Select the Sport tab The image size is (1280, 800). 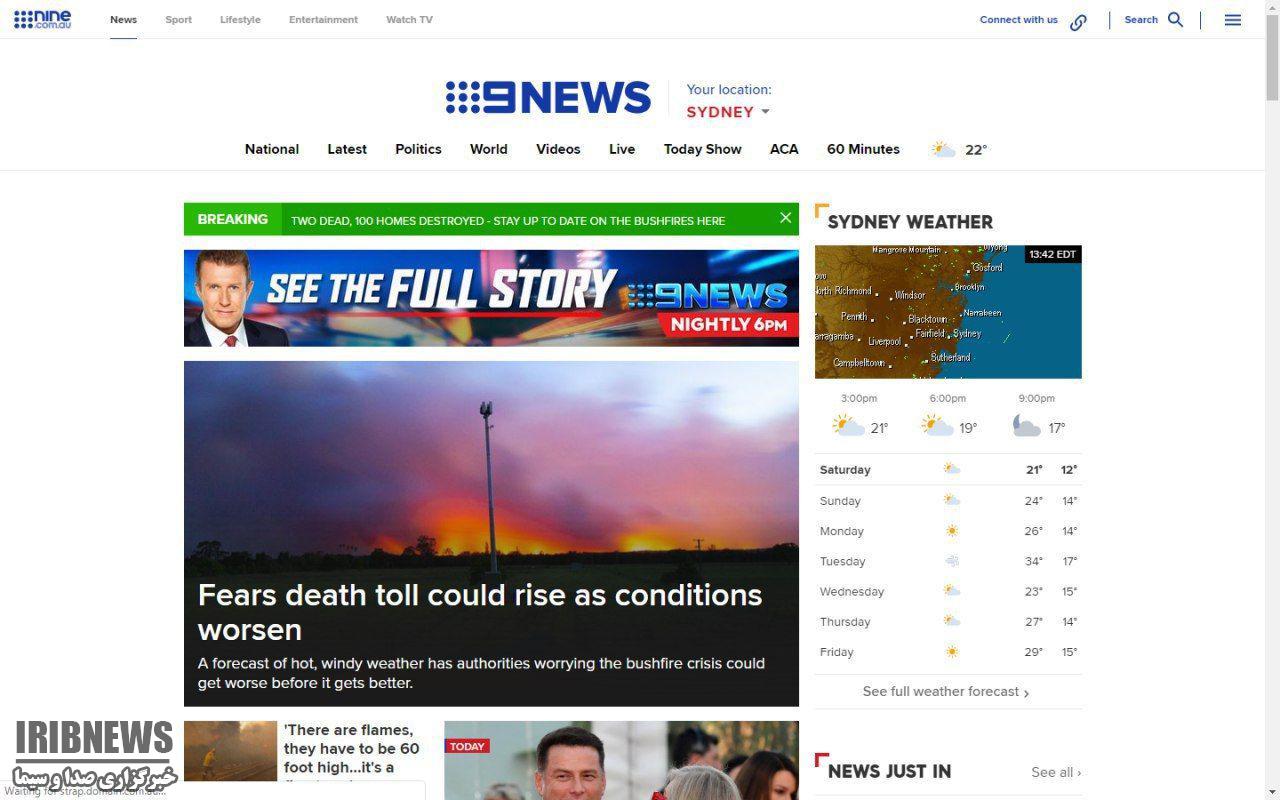click(x=178, y=20)
